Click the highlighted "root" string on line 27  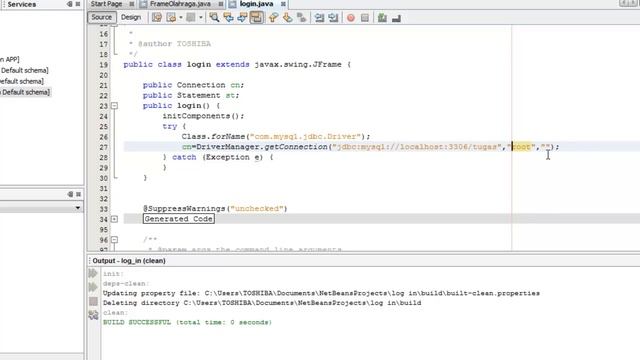pos(521,147)
